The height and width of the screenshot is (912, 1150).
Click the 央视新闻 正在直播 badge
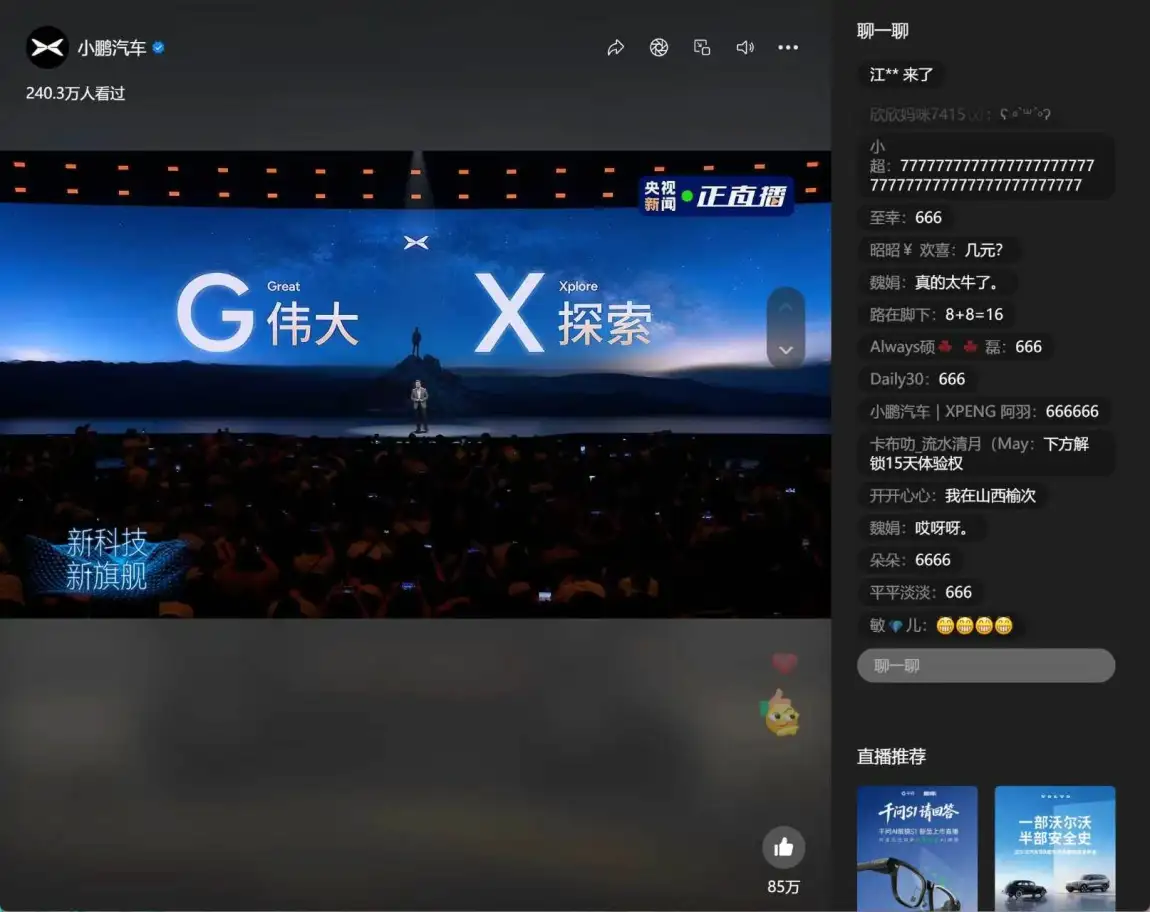tap(716, 196)
